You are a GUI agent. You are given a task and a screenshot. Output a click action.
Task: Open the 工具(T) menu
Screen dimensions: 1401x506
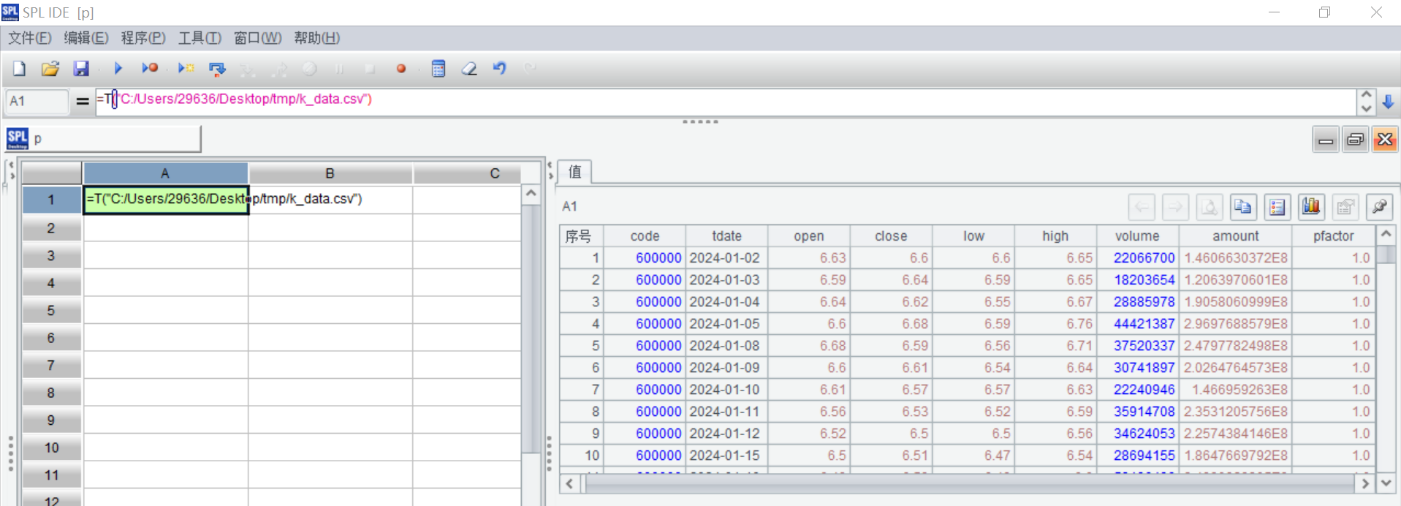tap(199, 38)
